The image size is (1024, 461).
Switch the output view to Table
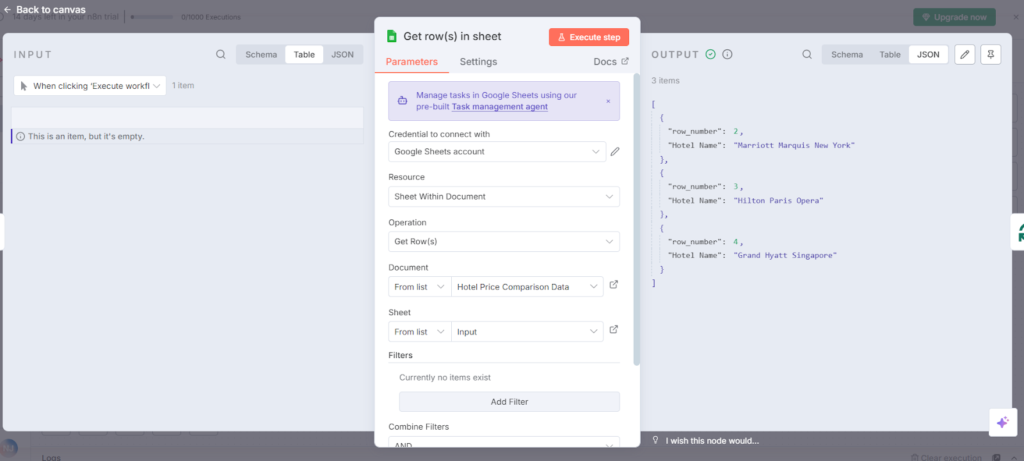tap(889, 54)
